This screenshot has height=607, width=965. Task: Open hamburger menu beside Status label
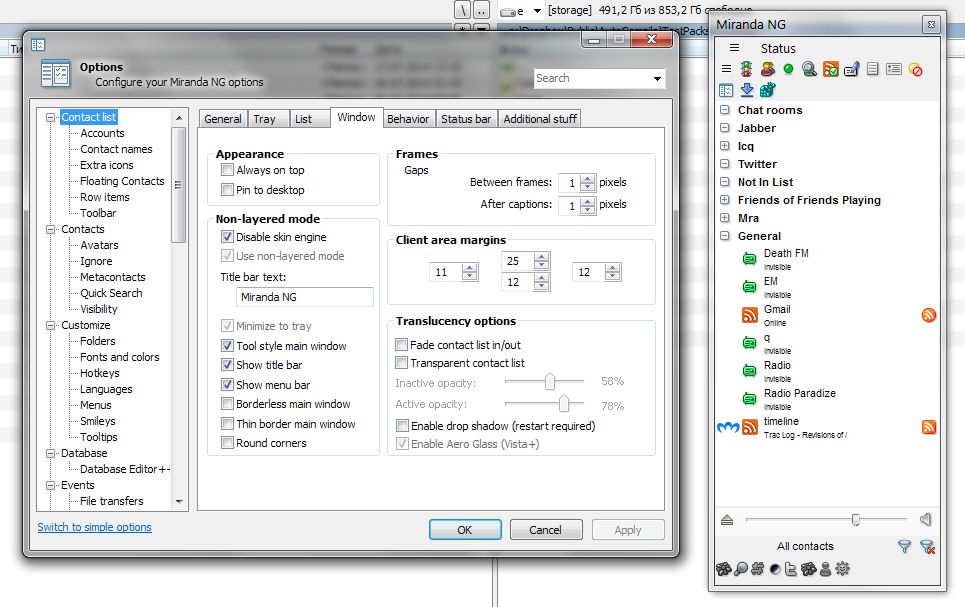coord(734,47)
